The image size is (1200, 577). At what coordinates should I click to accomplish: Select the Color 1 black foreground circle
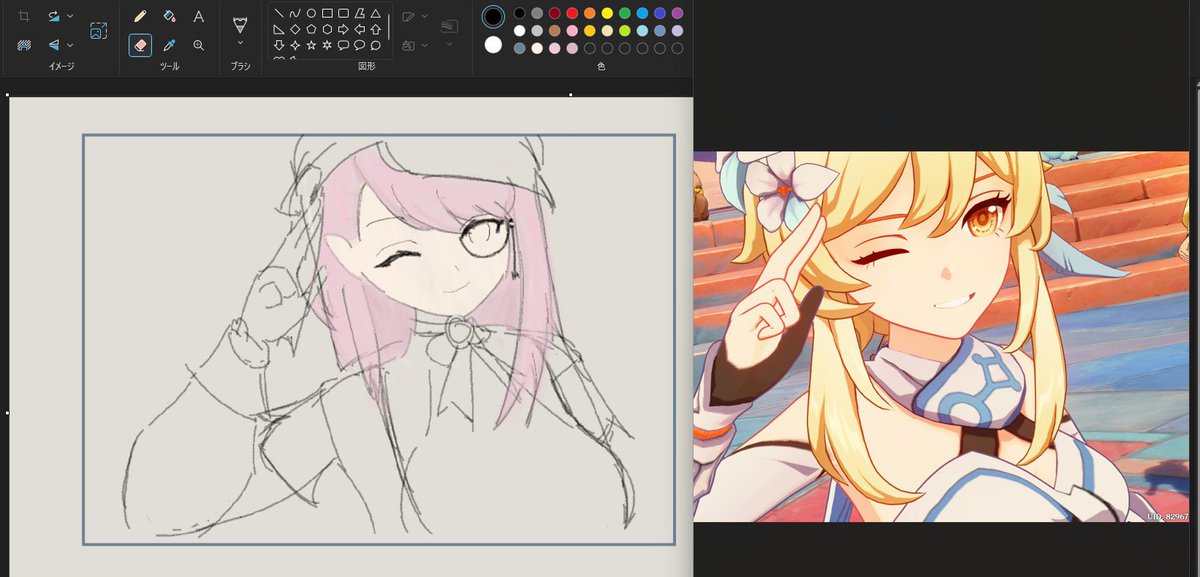tap(493, 16)
